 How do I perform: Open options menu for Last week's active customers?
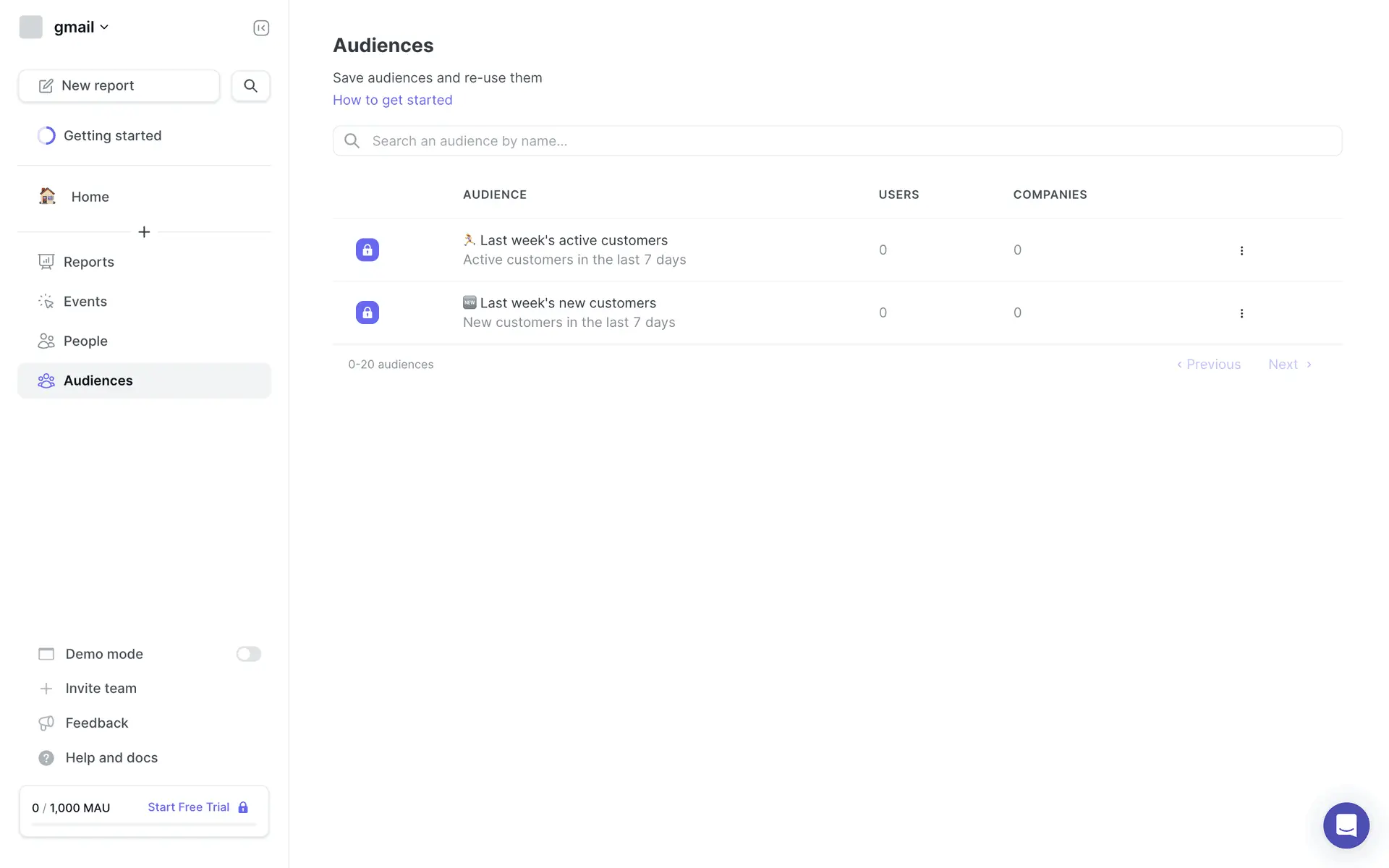point(1241,251)
